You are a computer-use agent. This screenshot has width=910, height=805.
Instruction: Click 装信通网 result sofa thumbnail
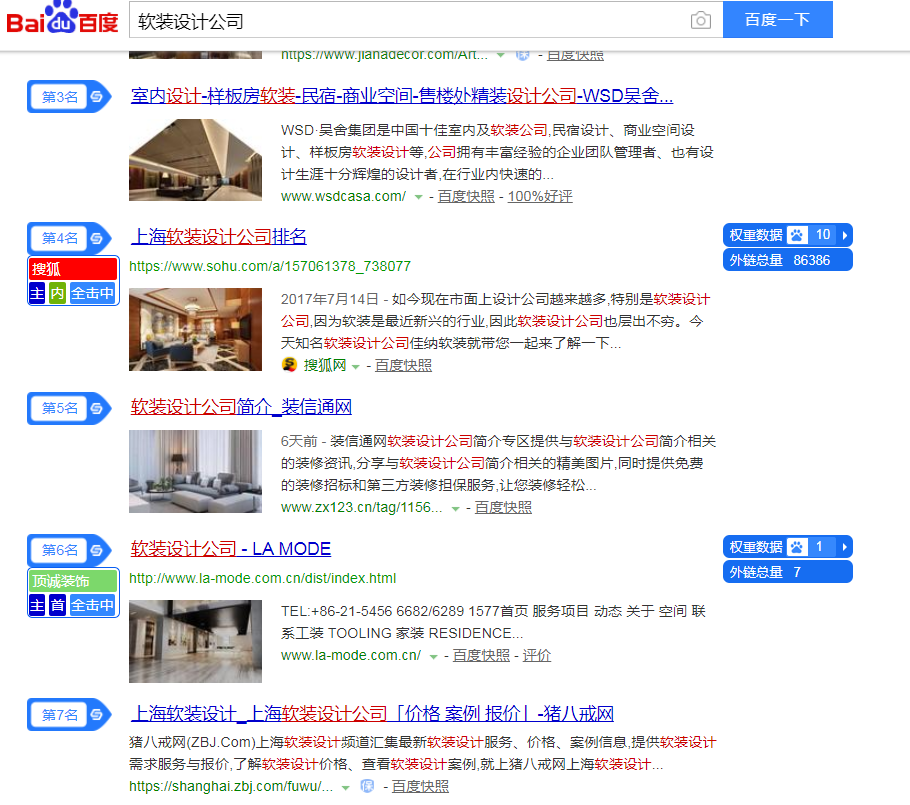[x=195, y=471]
